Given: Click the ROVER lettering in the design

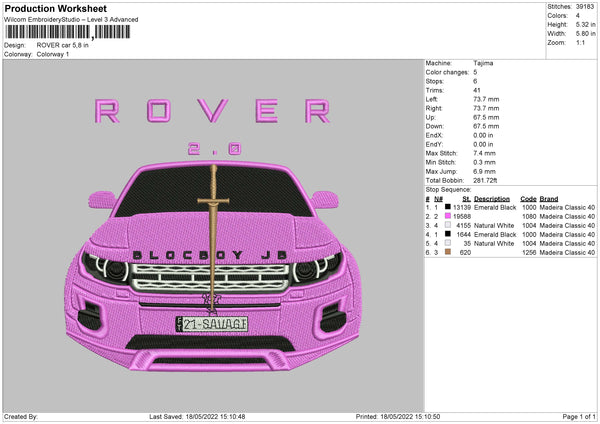Looking at the screenshot, I should tap(209, 111).
